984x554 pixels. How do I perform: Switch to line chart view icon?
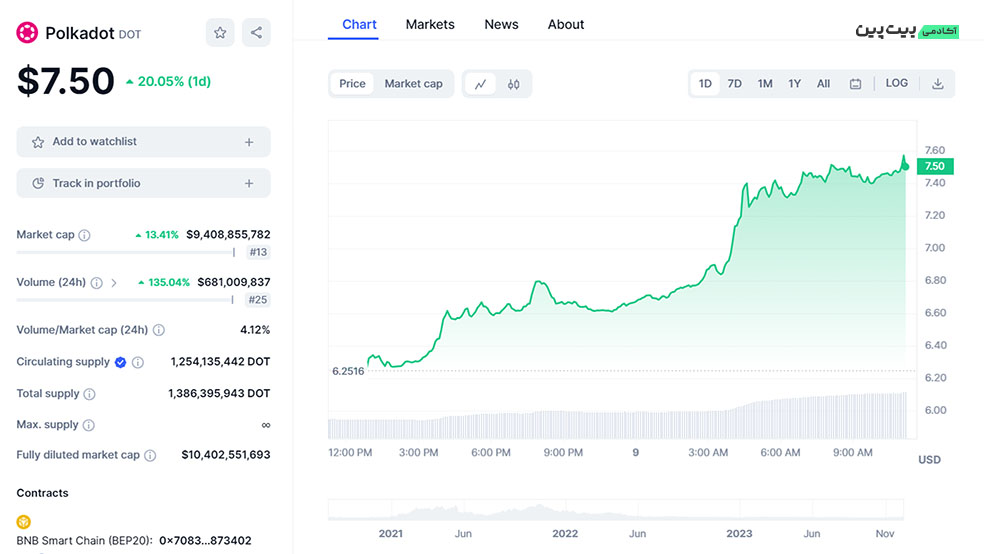(x=480, y=84)
